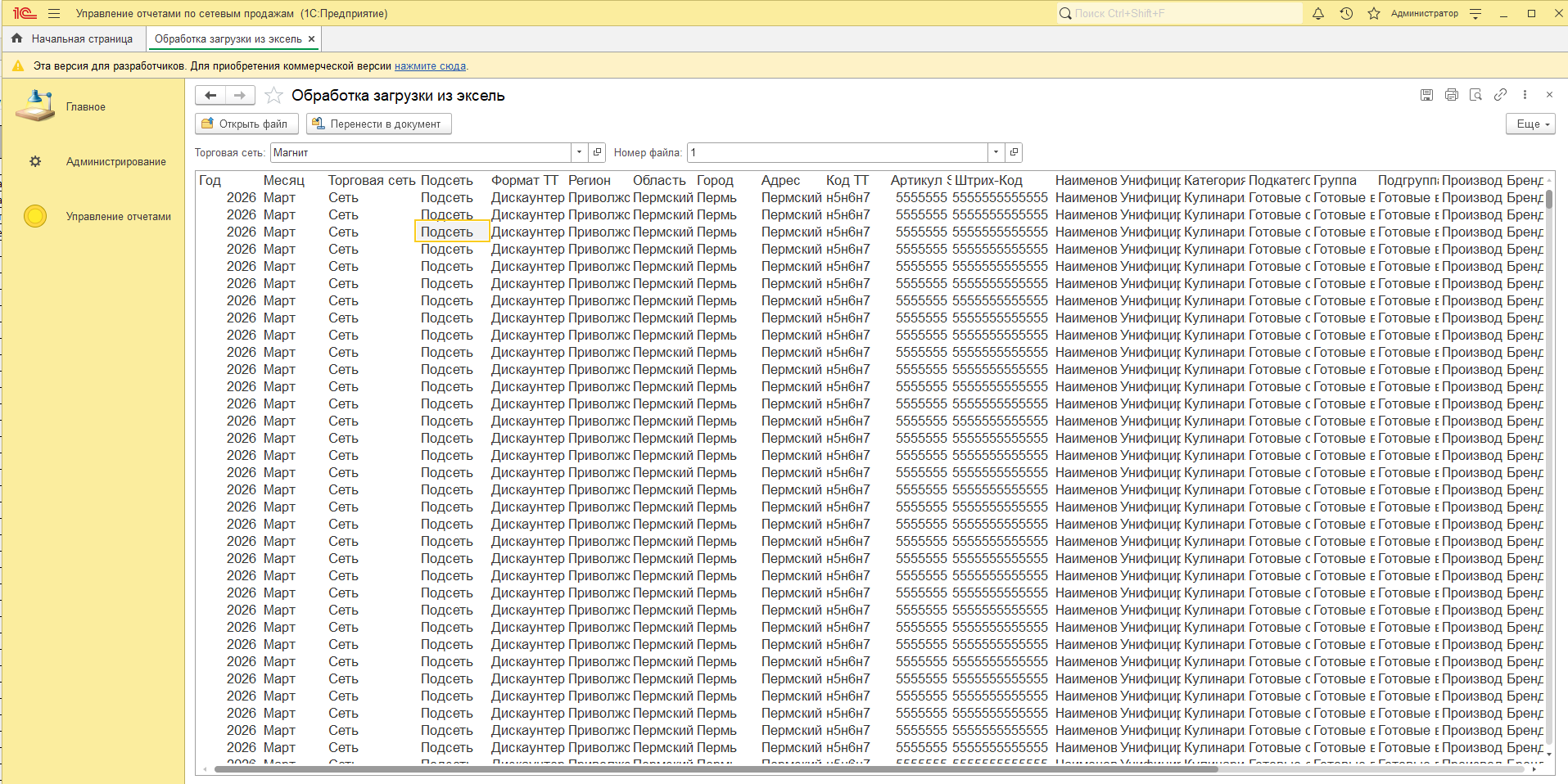This screenshot has height=784, width=1568.
Task: Open the three-dot more actions menu
Action: click(1525, 95)
